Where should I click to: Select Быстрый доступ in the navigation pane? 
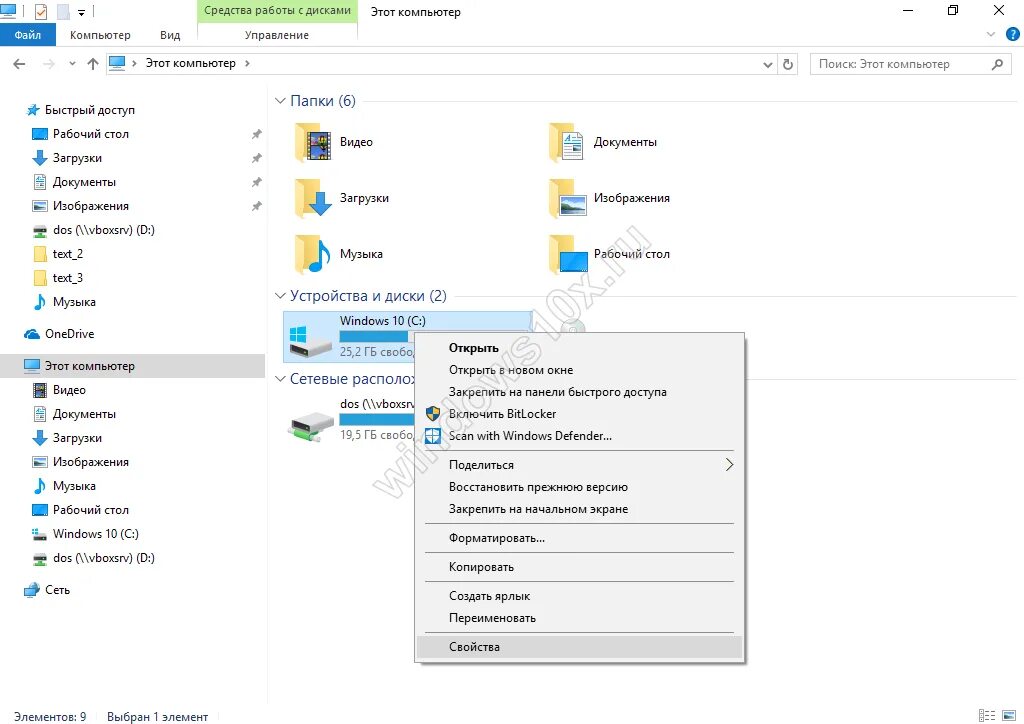click(89, 110)
